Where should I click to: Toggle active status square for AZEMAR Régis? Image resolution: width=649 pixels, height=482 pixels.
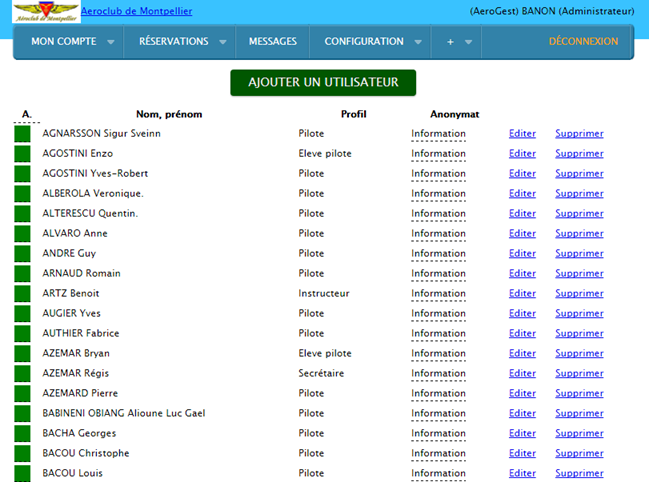click(x=22, y=374)
